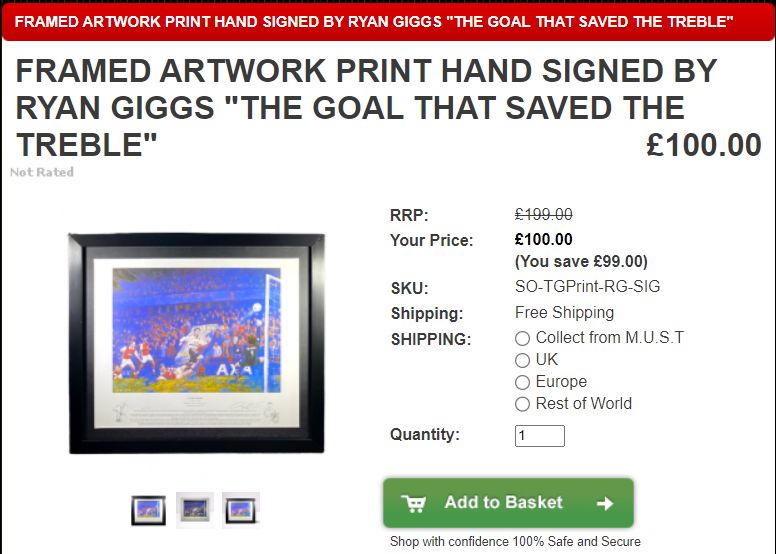This screenshot has height=554, width=776.
Task: Select the Collect from M.U.S.T shipping option
Action: (522, 338)
